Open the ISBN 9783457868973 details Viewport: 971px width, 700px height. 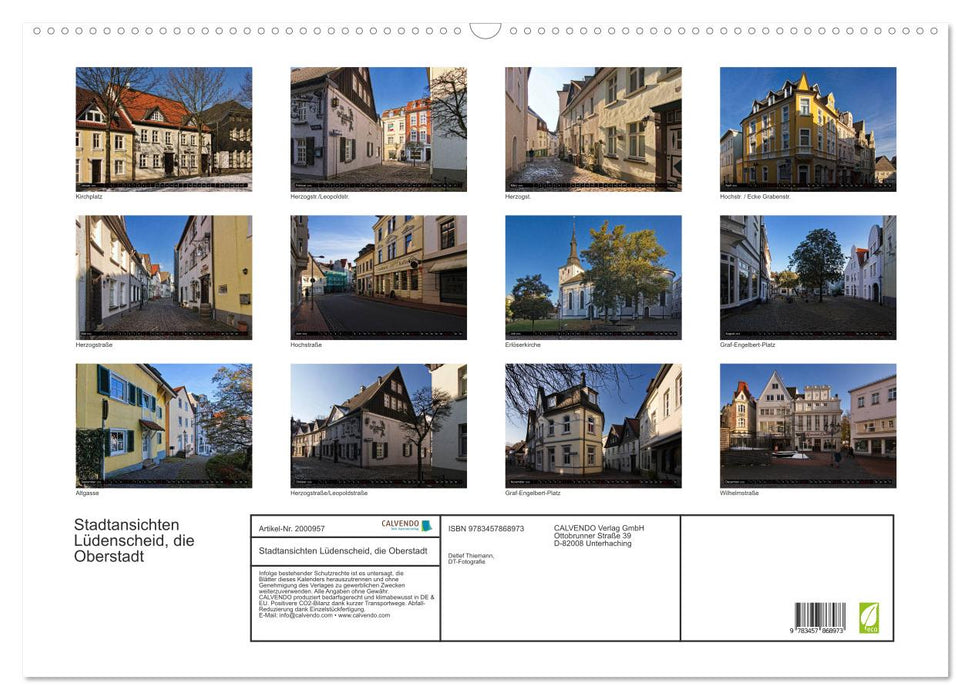[x=488, y=527]
